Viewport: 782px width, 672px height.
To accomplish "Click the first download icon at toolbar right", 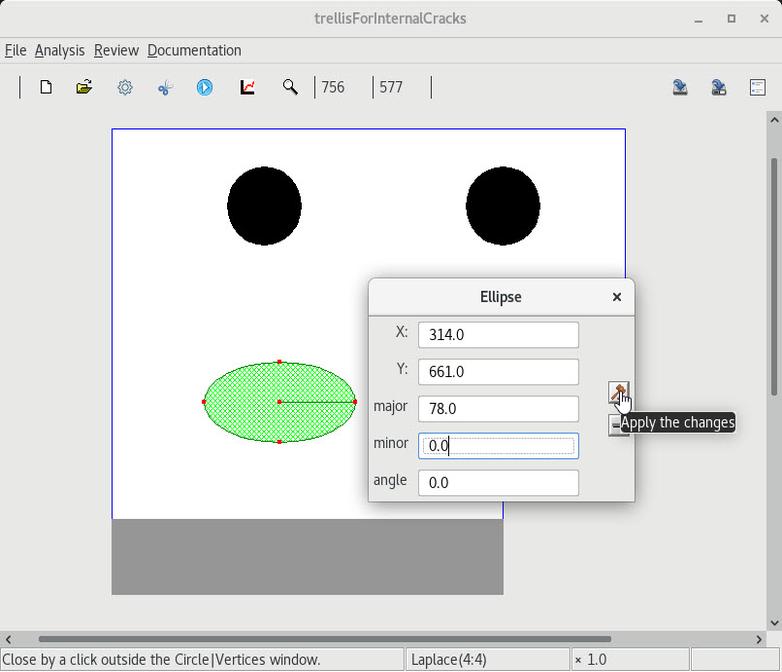I will click(680, 88).
